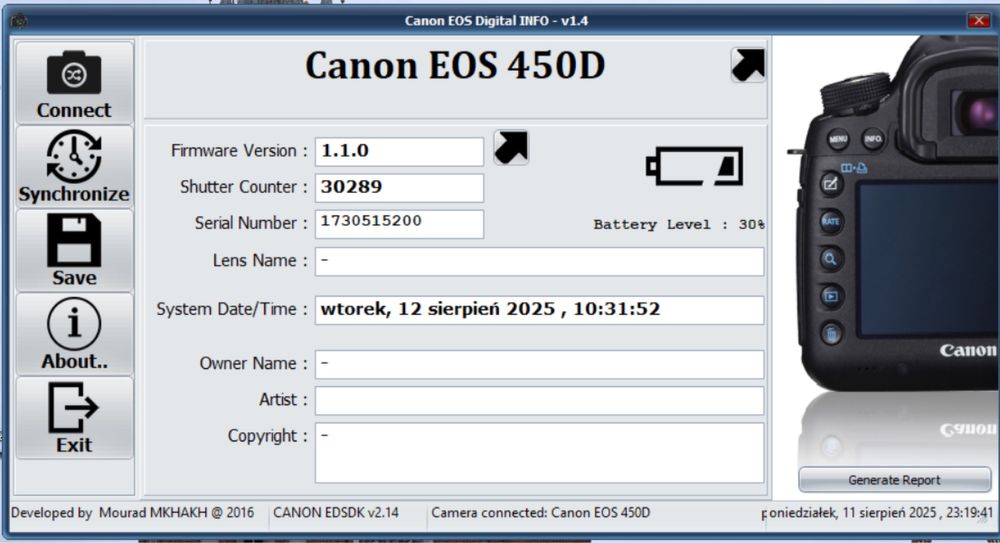
Task: Generate Report for the camera
Action: click(x=894, y=480)
